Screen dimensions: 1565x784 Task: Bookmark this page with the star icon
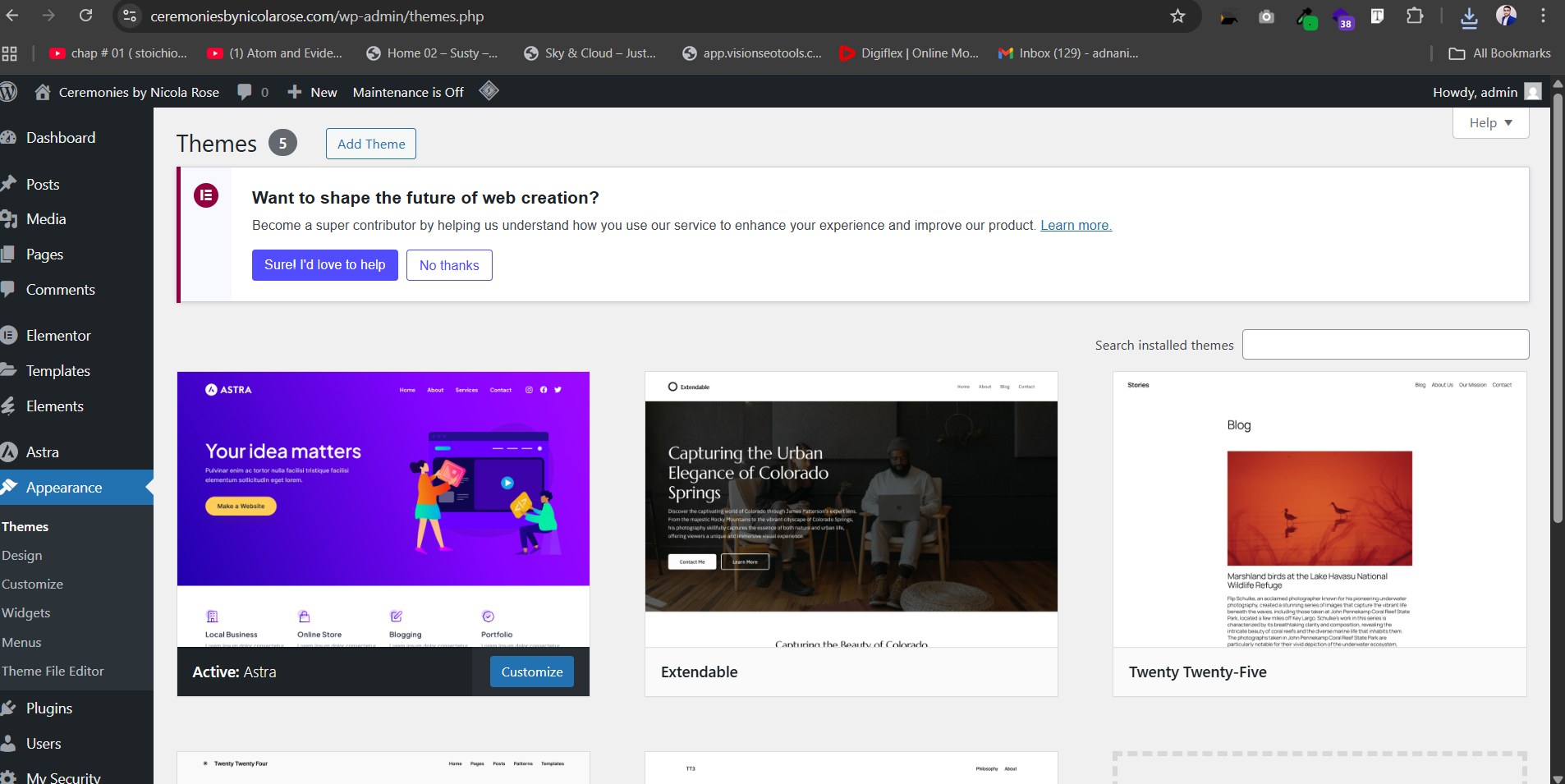point(1177,16)
